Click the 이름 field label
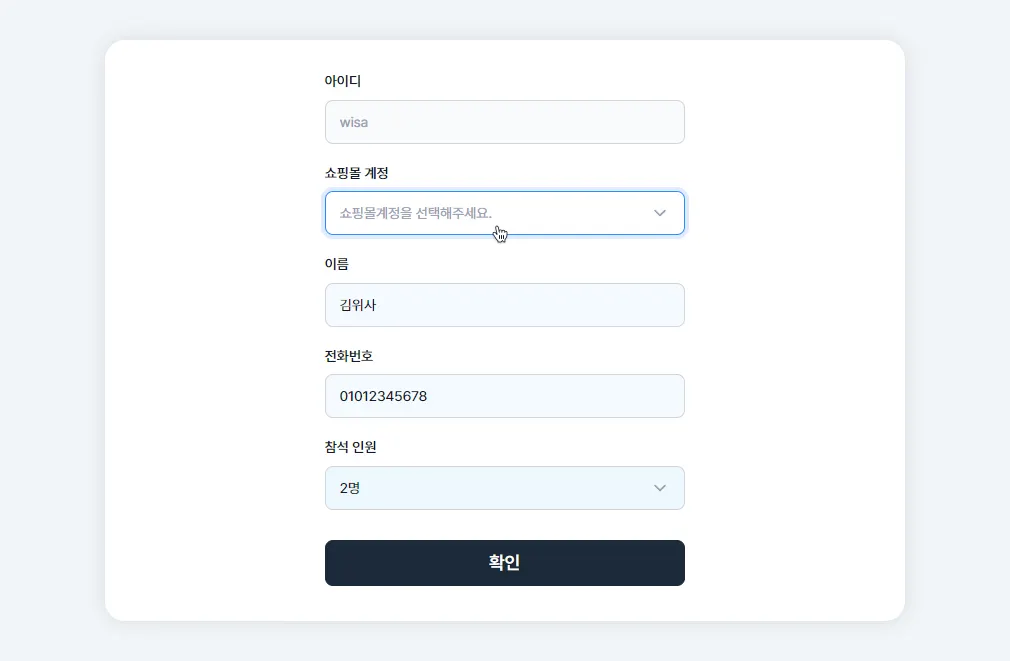The width and height of the screenshot is (1010, 661). 336,264
